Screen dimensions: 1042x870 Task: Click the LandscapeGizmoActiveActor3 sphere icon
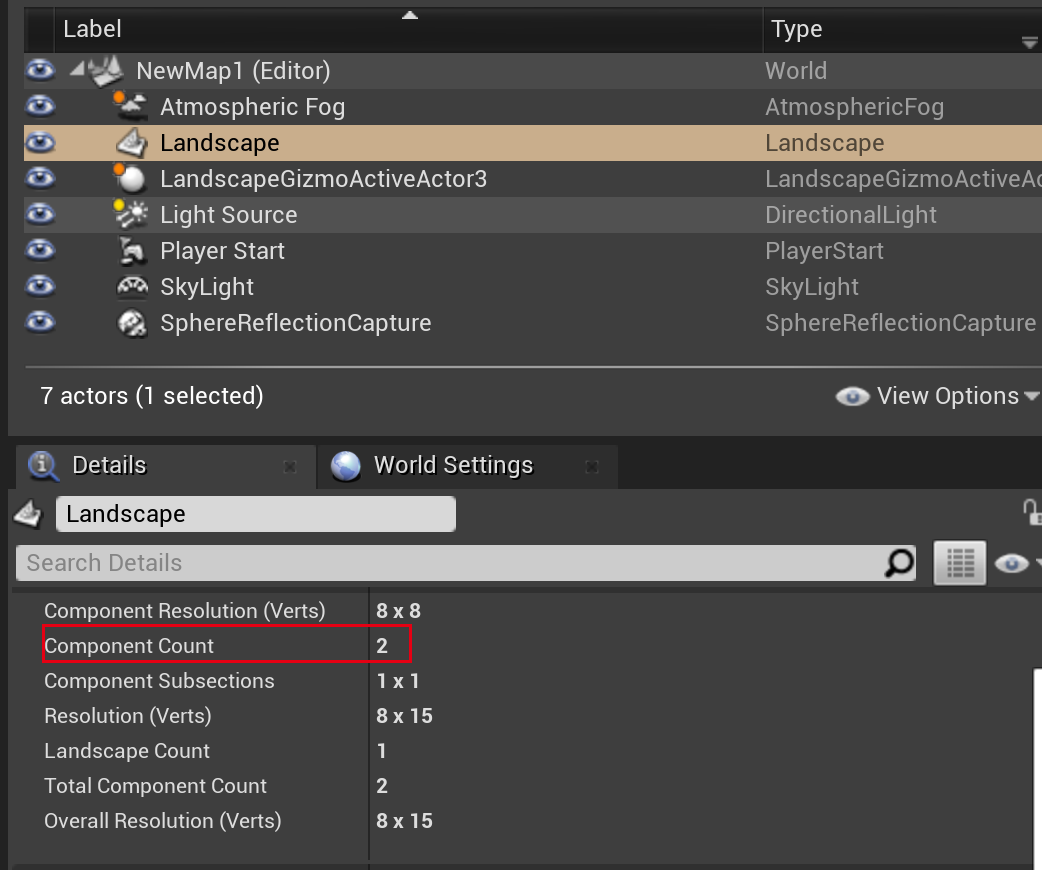(x=130, y=178)
